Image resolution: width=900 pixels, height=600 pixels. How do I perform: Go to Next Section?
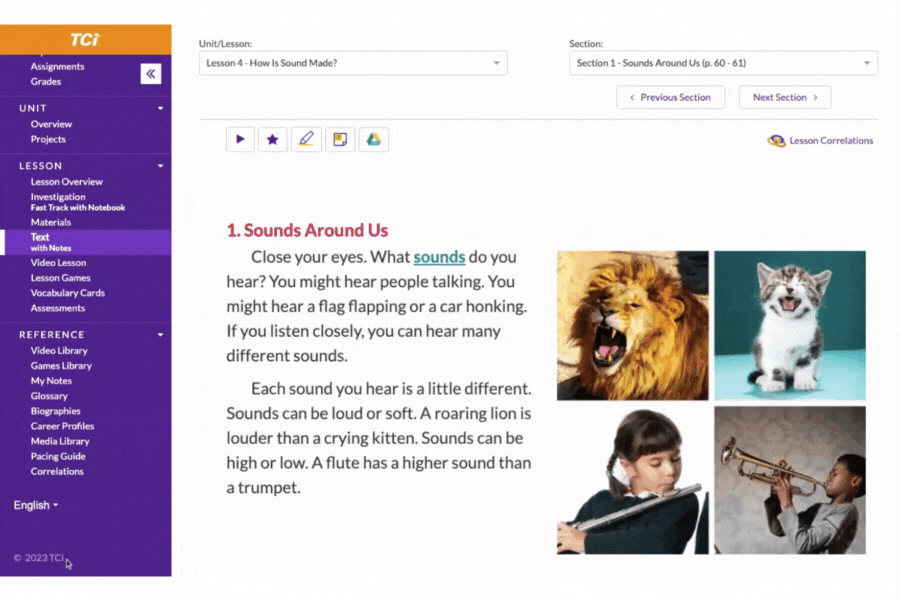785,98
